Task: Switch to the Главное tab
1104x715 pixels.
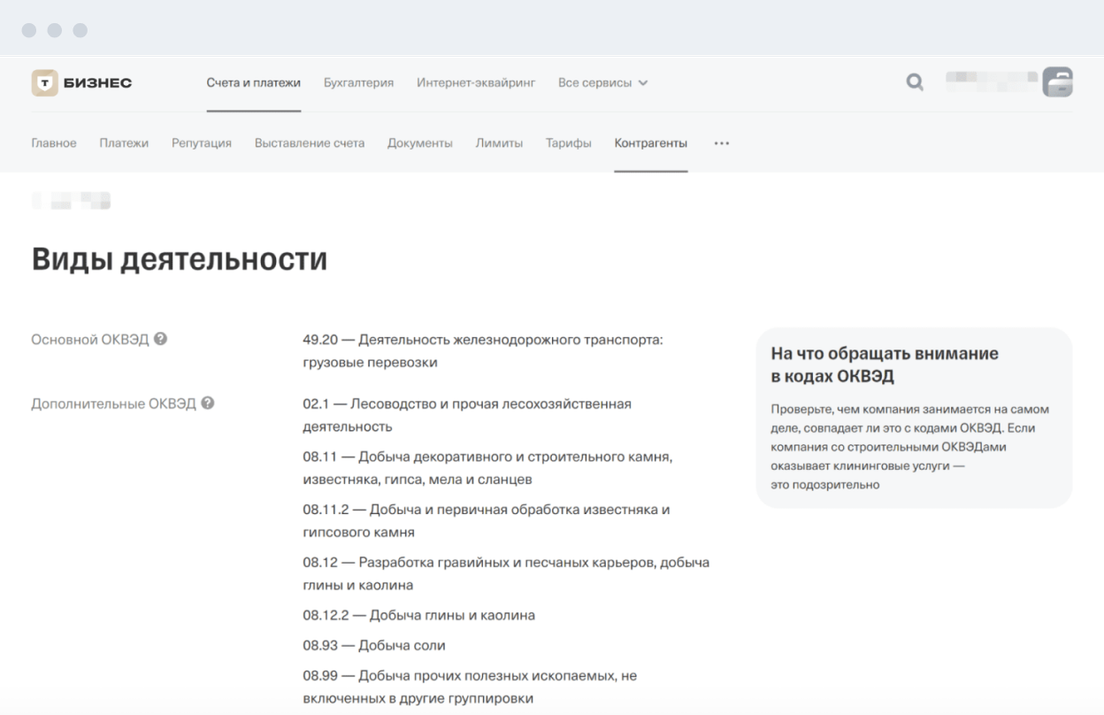Action: point(53,143)
